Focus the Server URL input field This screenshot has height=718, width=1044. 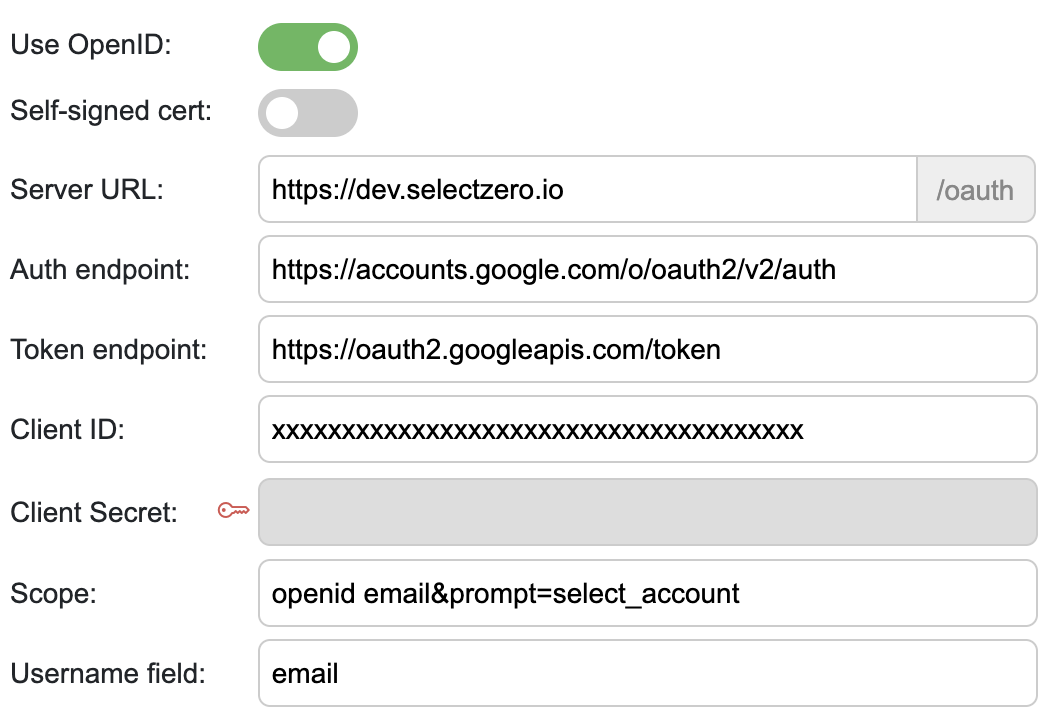[587, 189]
